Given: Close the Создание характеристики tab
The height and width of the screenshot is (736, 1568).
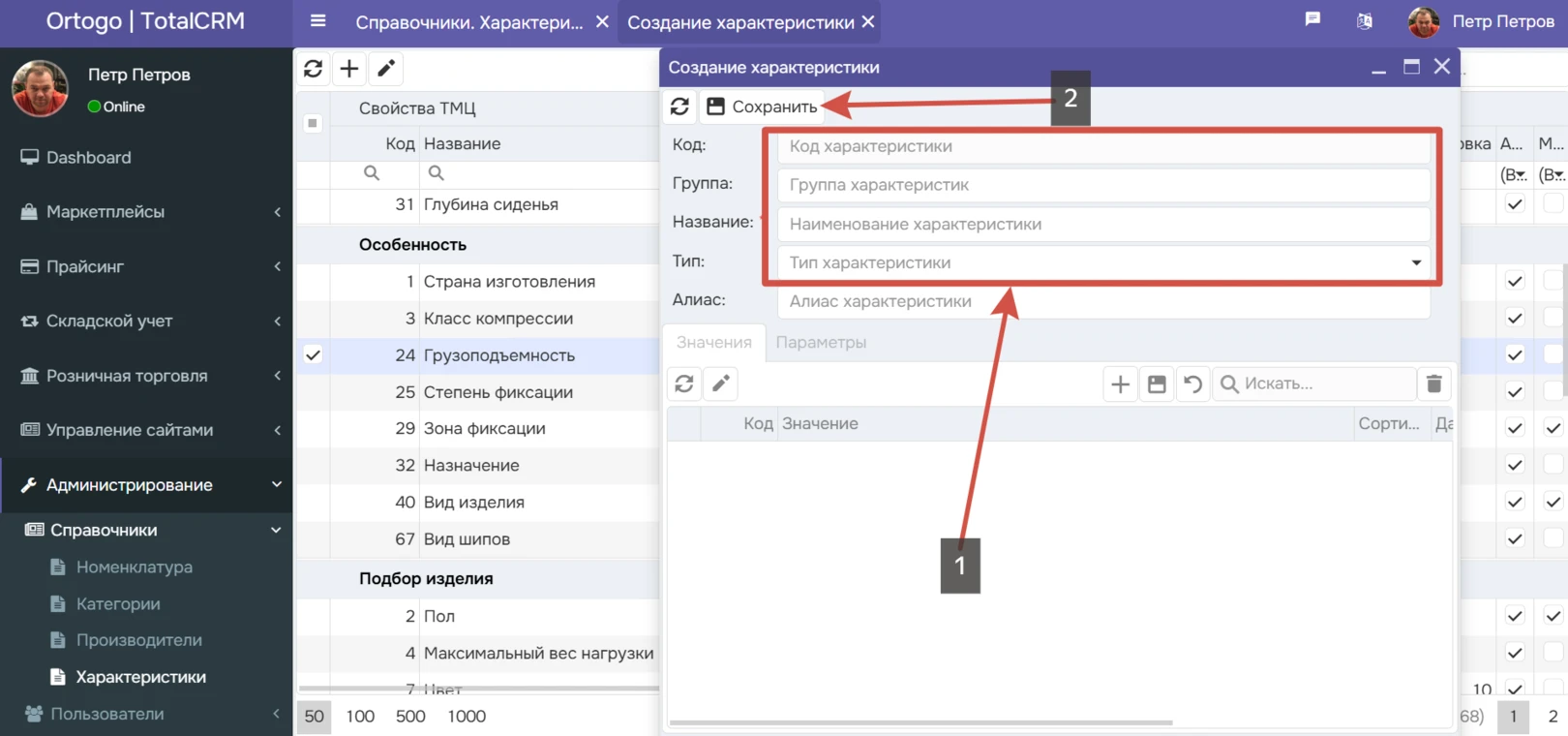Looking at the screenshot, I should tap(868, 21).
